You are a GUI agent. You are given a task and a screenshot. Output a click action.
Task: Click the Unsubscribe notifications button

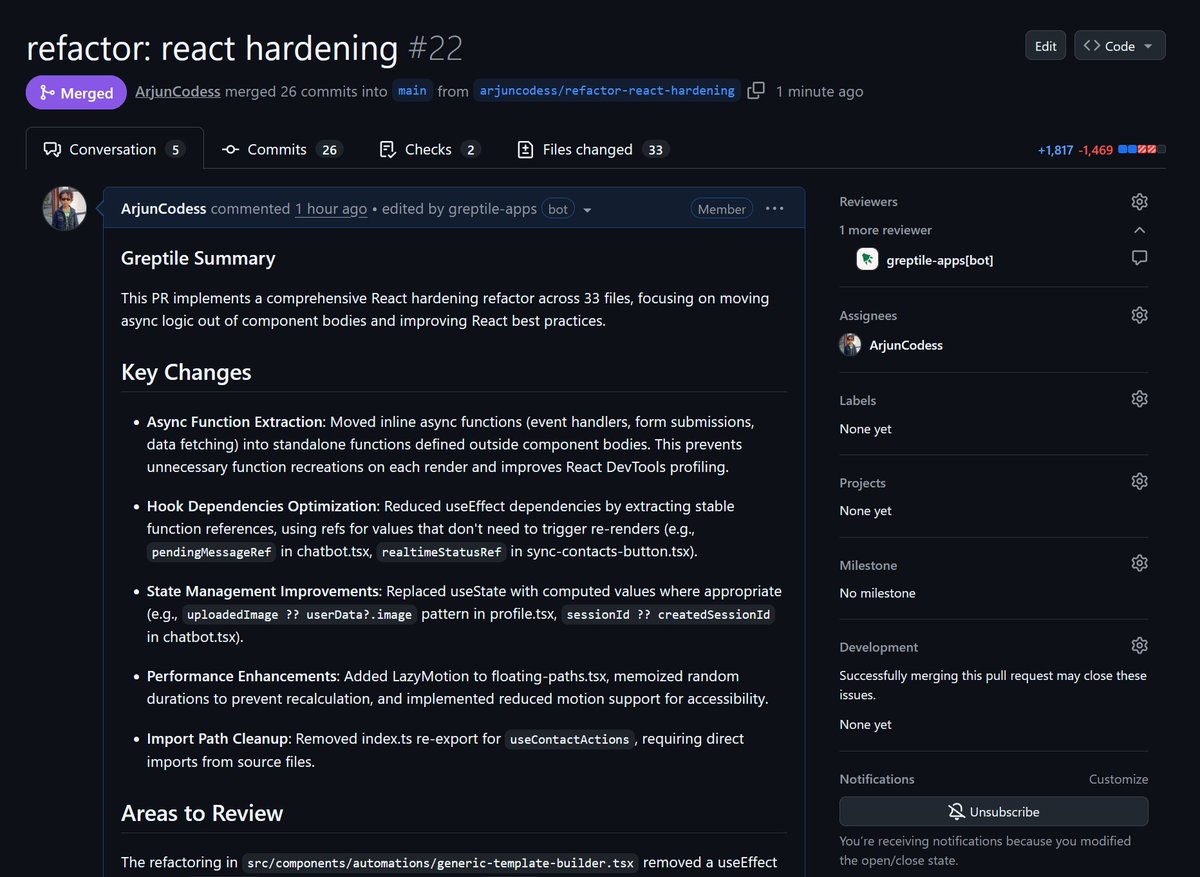pos(993,812)
